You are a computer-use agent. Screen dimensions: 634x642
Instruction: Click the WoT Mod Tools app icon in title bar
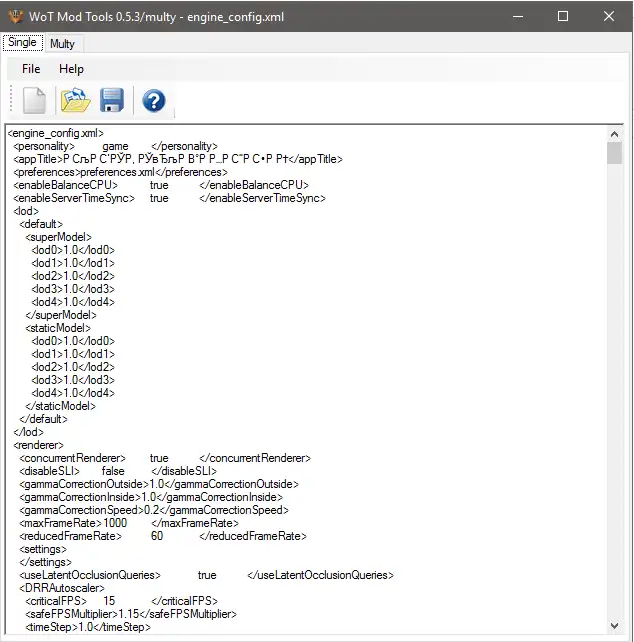(16, 16)
